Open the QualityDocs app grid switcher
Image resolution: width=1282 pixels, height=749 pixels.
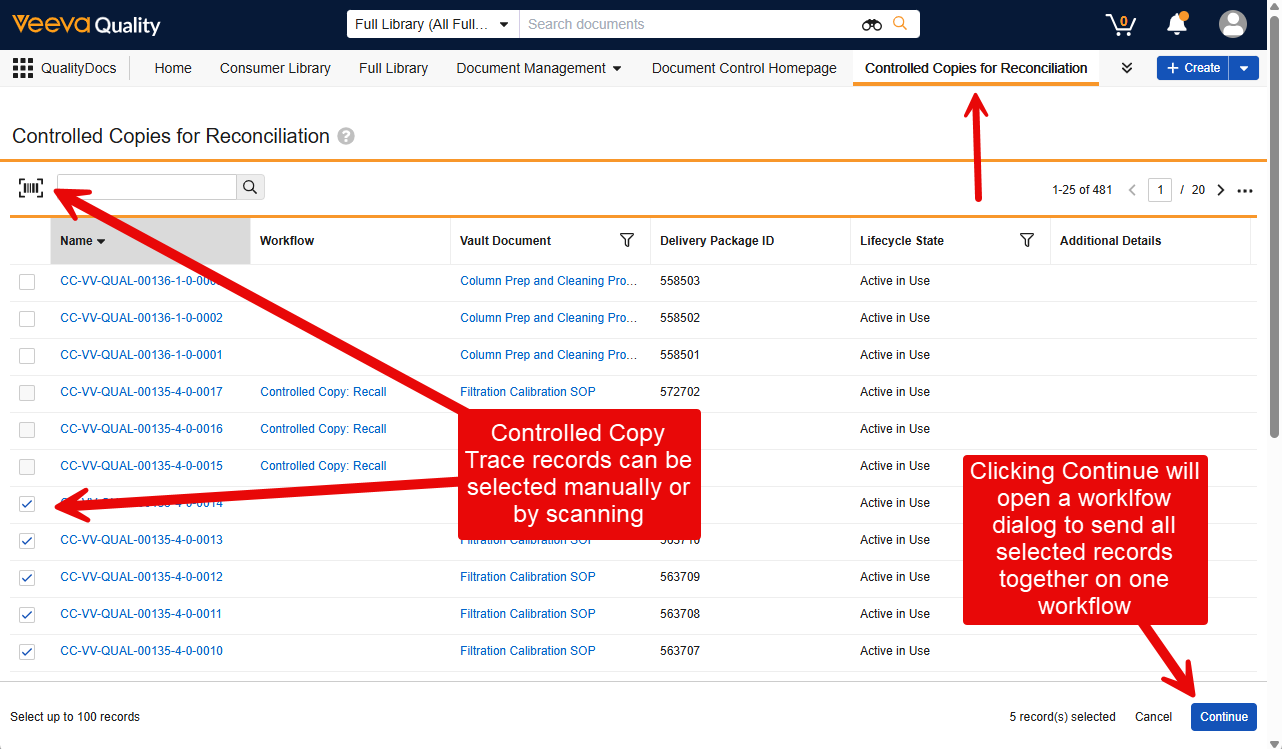pos(22,68)
